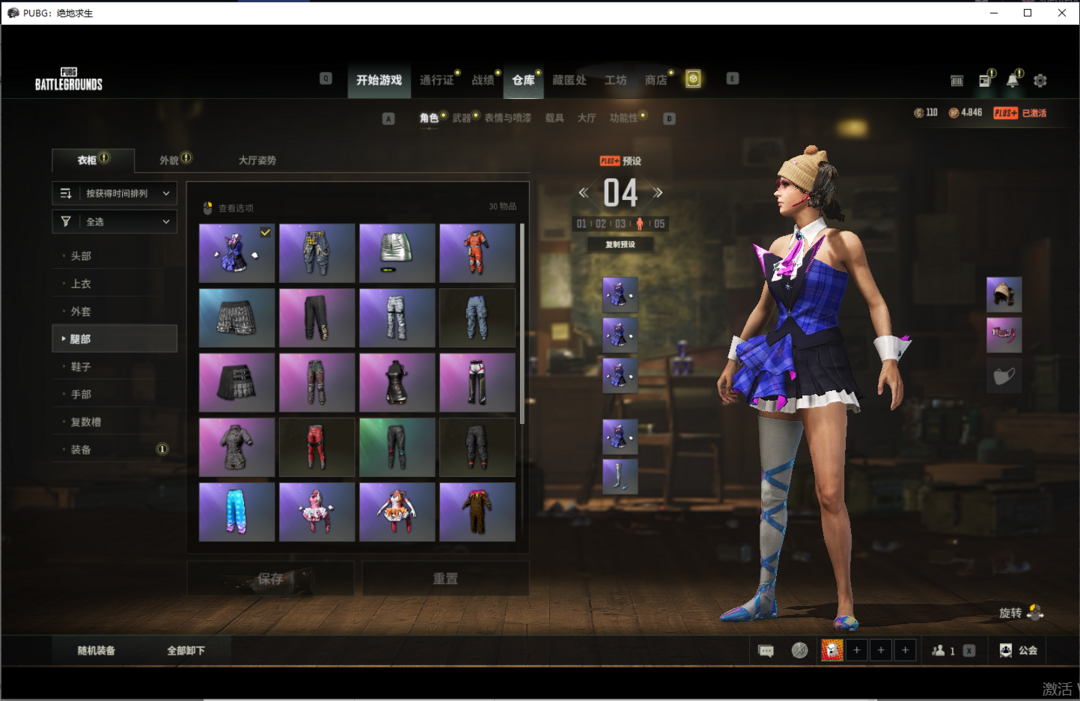Open the 商店 store menu

(x=656, y=80)
